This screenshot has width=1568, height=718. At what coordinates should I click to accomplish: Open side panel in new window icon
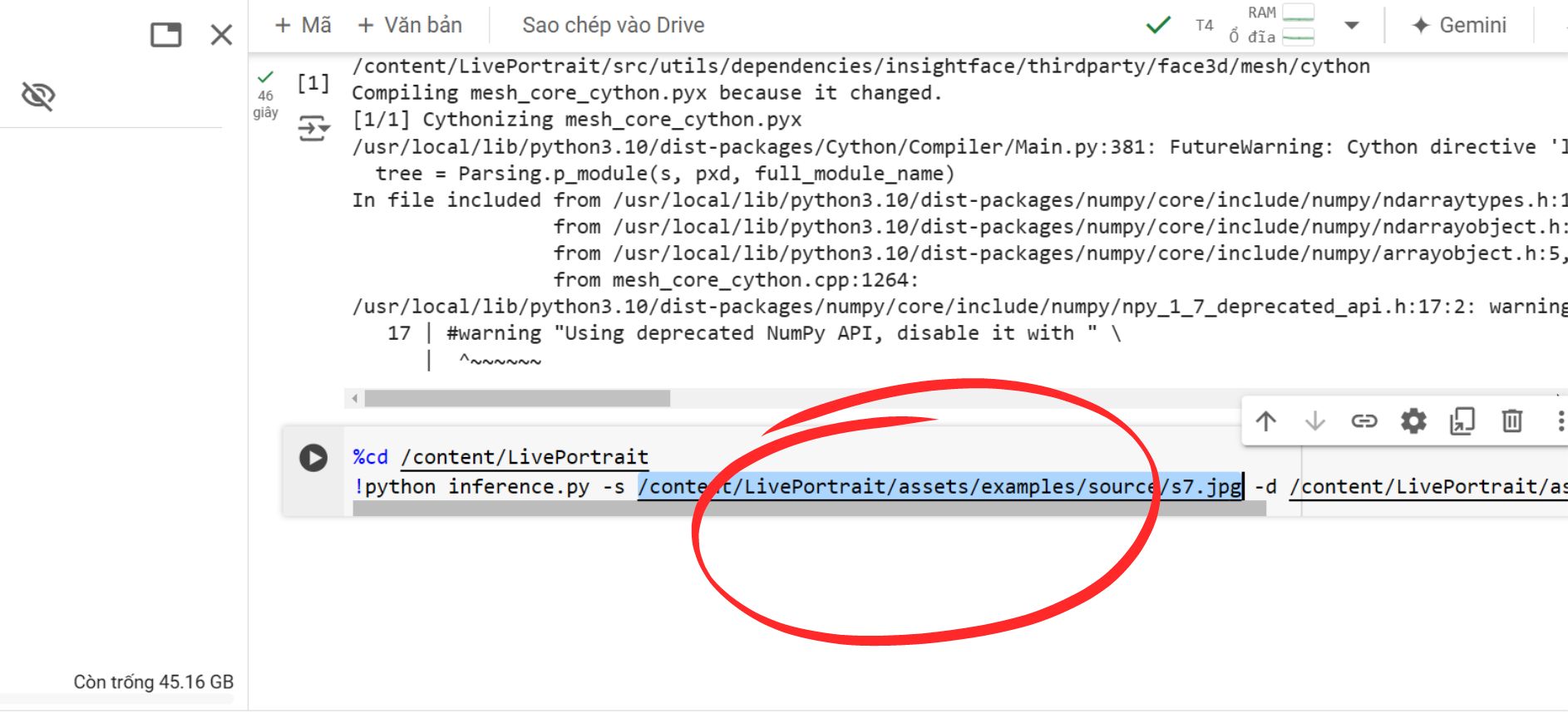tap(165, 35)
